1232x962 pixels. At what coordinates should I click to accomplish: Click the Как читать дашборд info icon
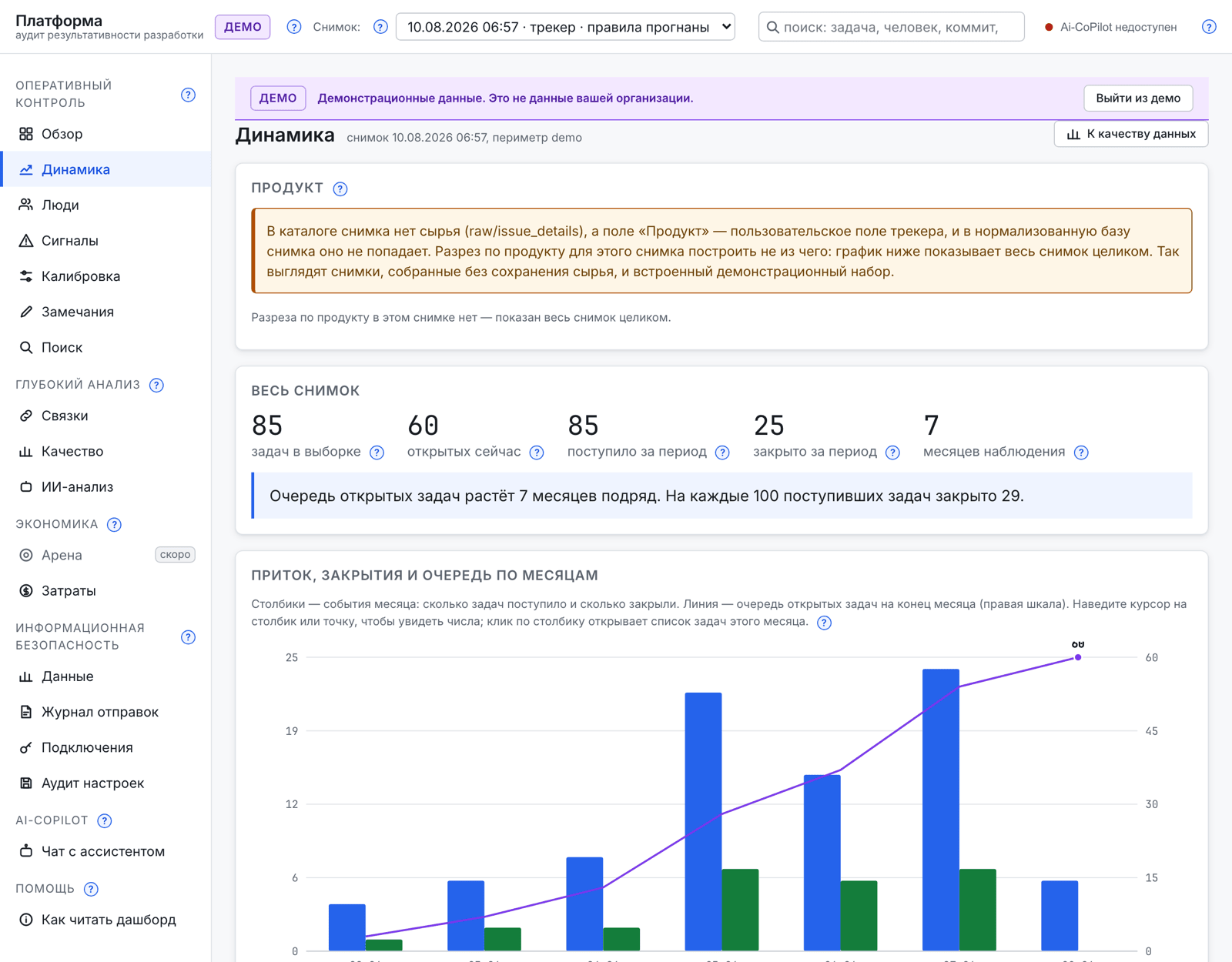26,920
